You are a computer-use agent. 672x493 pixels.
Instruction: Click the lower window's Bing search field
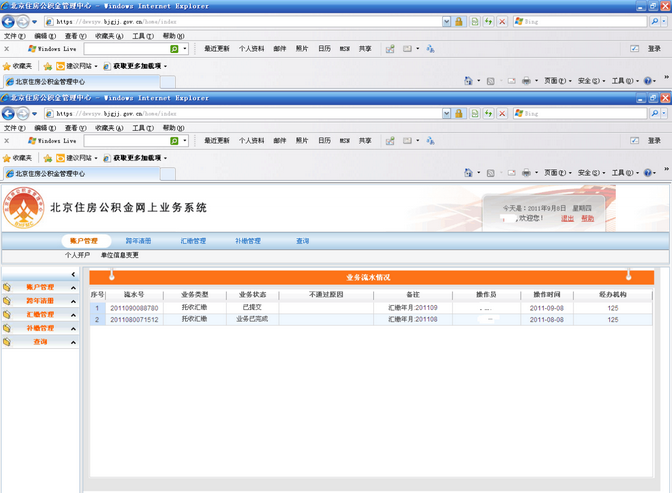pyautogui.click(x=580, y=114)
